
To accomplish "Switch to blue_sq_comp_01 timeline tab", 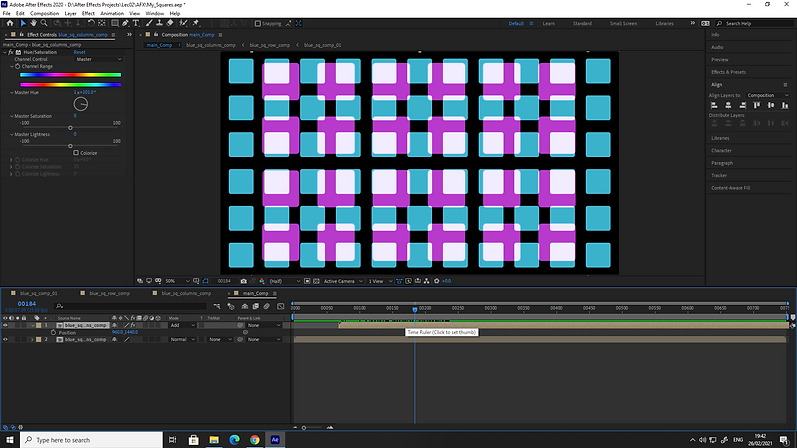I will [39, 293].
